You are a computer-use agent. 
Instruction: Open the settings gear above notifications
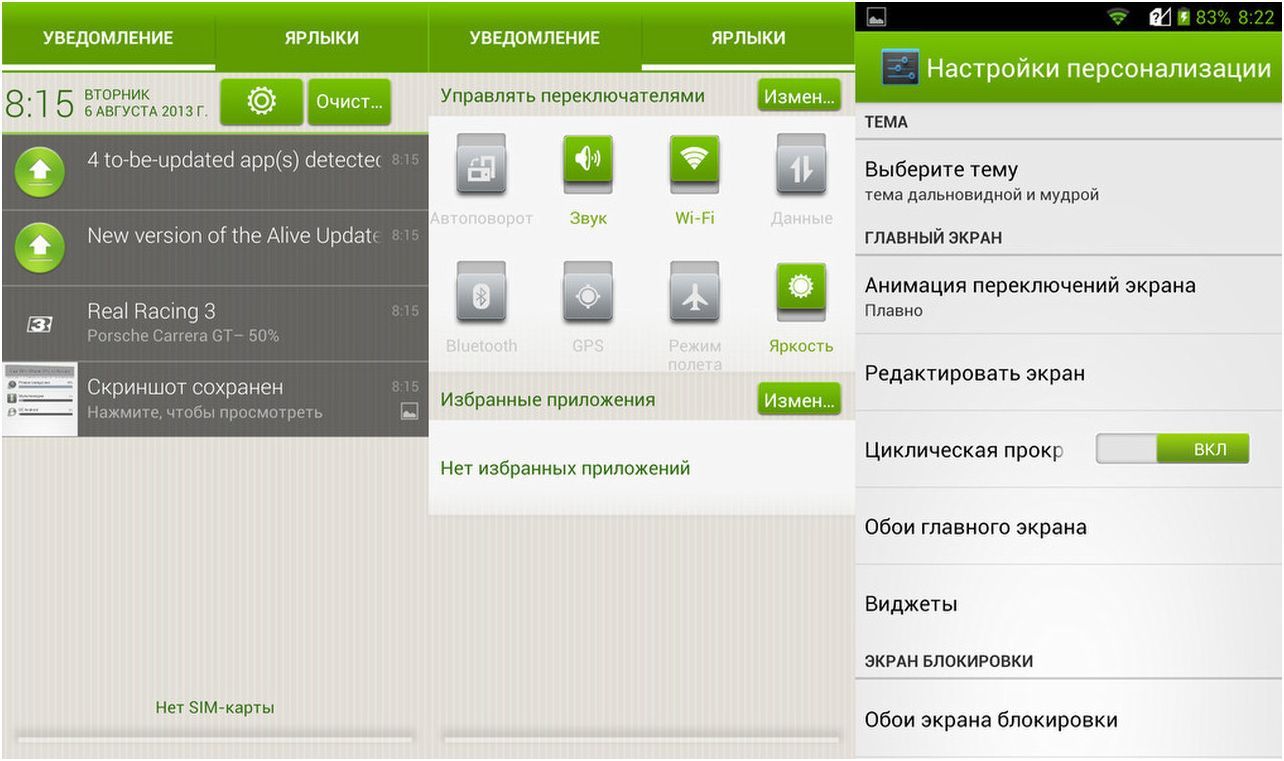[x=261, y=102]
